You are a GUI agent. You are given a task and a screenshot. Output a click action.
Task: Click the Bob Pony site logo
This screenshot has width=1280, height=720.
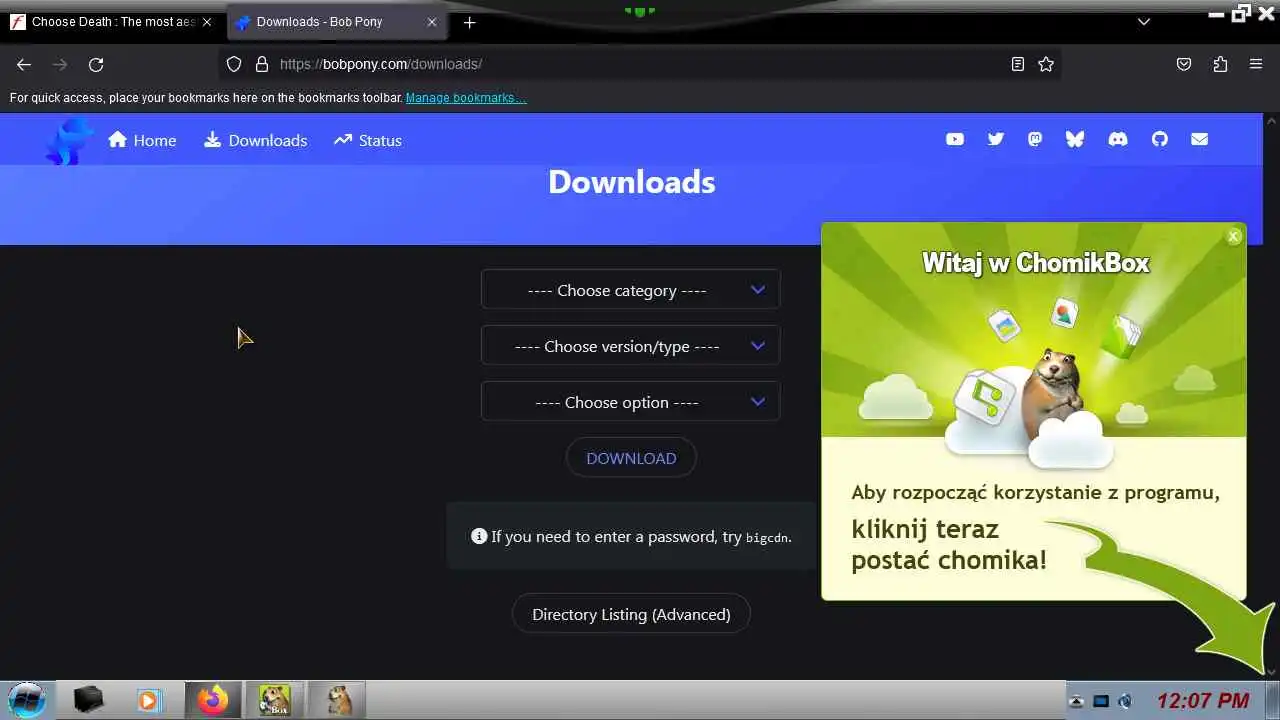point(70,141)
